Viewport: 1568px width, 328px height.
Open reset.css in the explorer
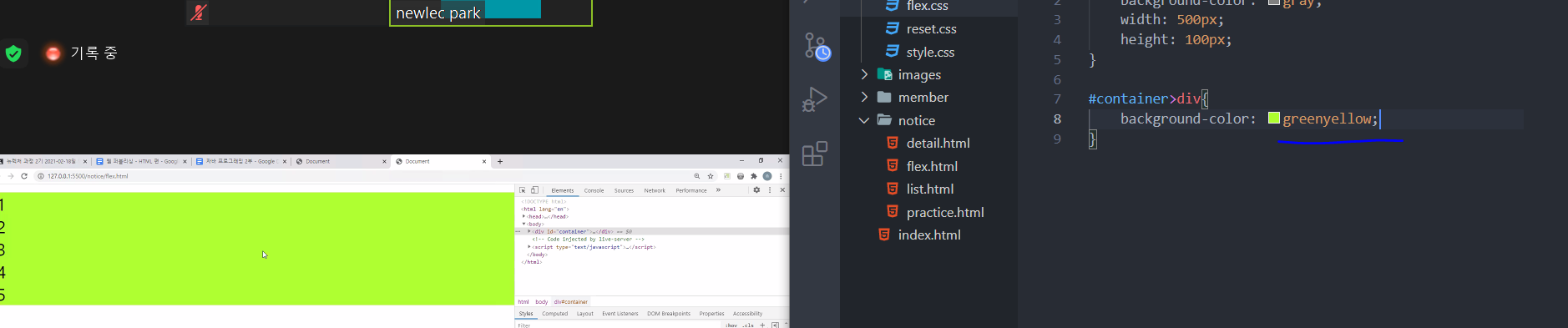click(x=932, y=28)
